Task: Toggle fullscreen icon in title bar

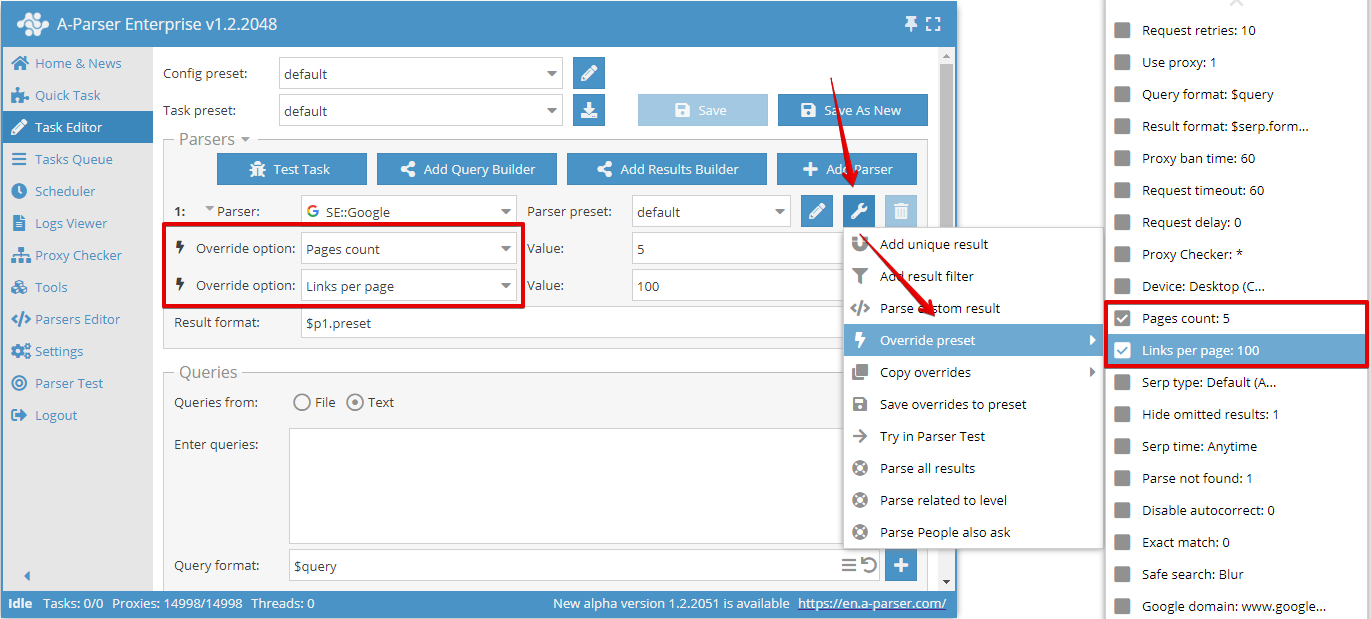Action: click(x=933, y=24)
